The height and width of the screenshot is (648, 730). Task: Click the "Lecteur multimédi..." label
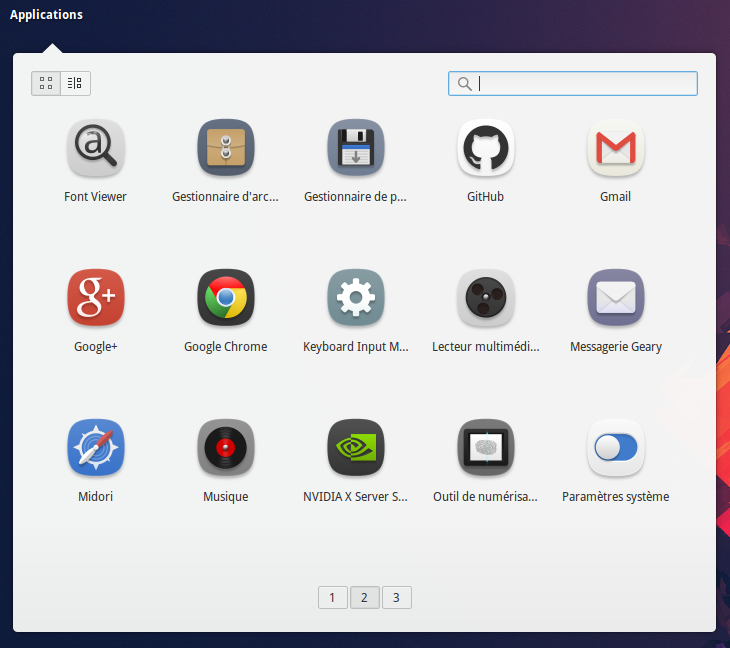[x=486, y=346]
